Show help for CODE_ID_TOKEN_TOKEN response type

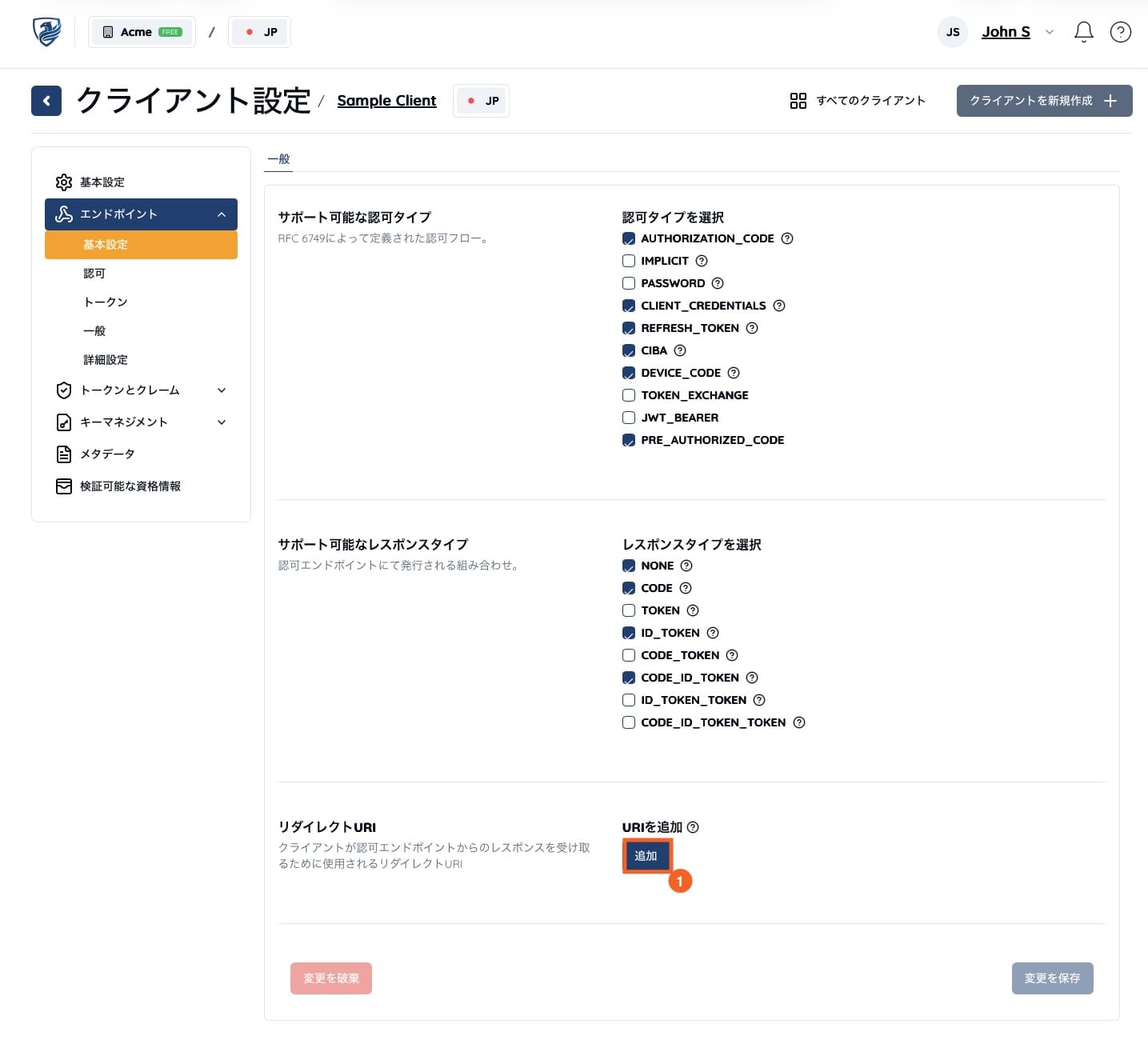pos(799,722)
